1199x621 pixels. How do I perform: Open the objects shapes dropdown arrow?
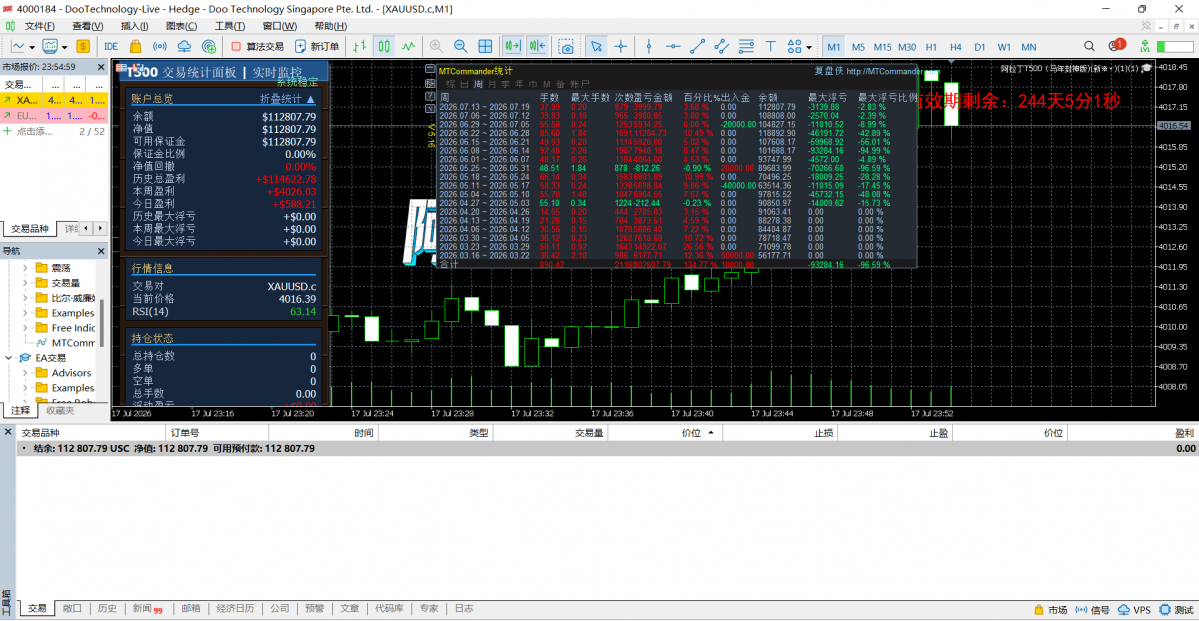tap(809, 47)
